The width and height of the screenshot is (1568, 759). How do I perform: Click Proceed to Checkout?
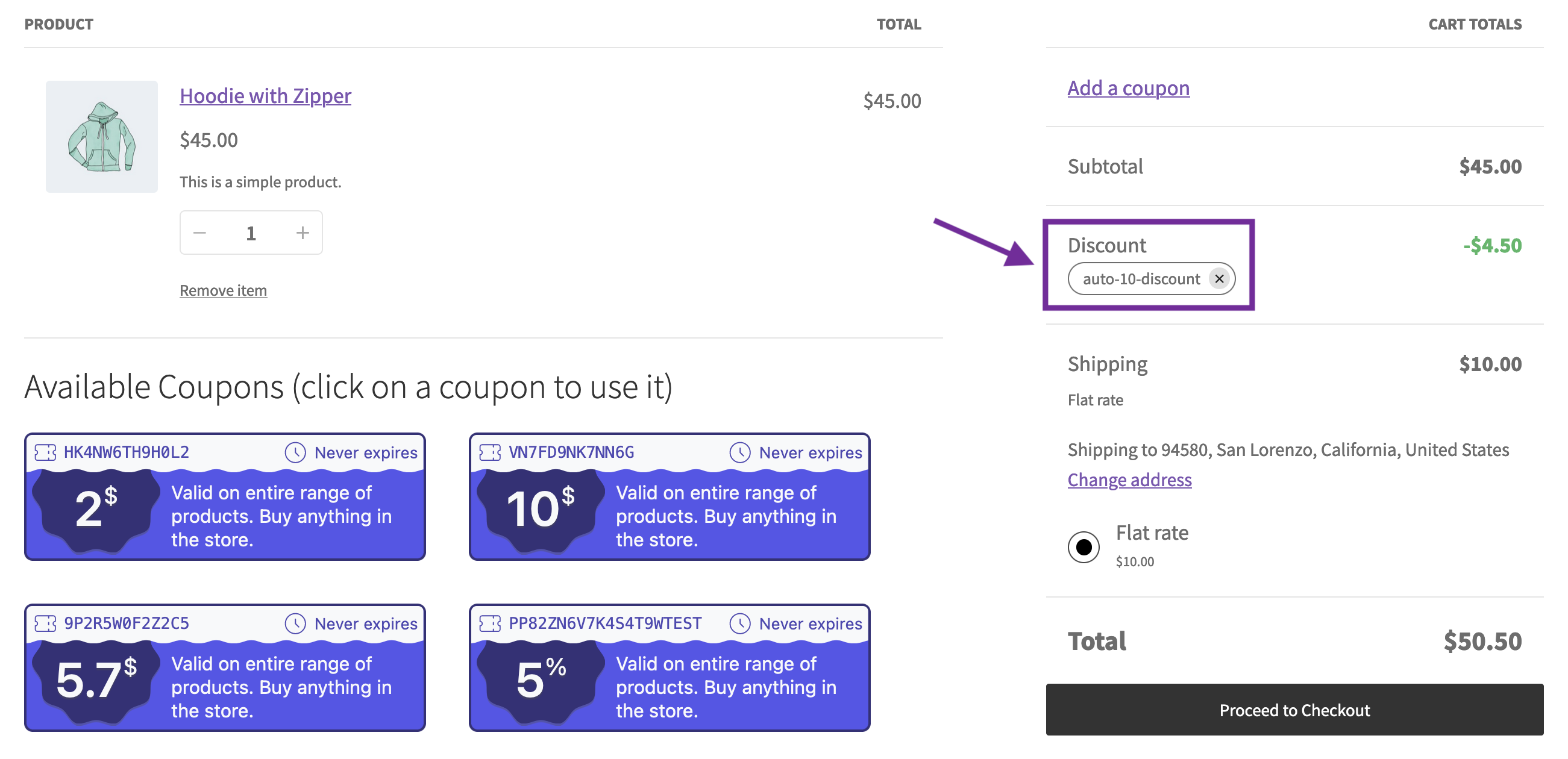pos(1293,710)
